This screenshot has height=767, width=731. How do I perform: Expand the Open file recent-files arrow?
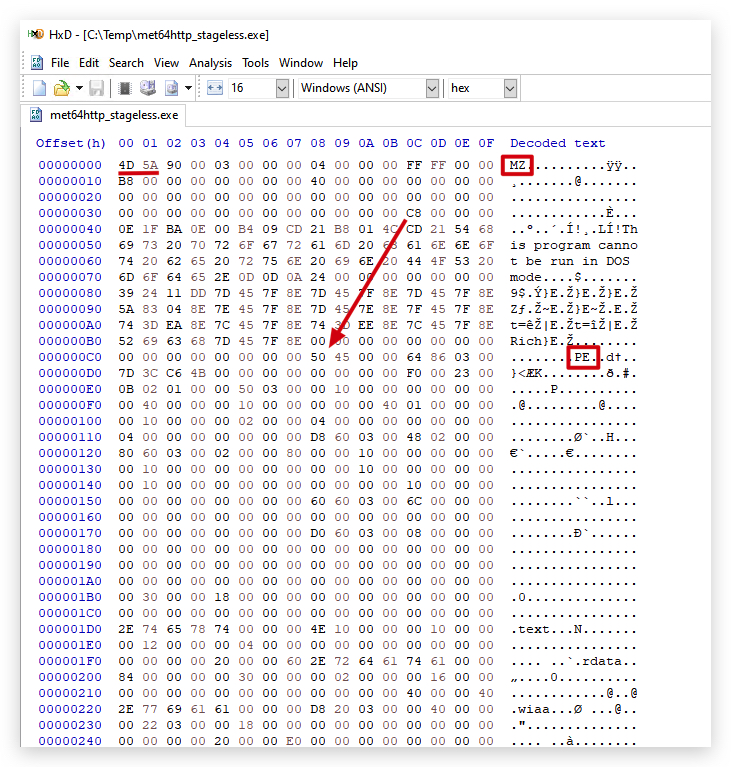[x=79, y=88]
